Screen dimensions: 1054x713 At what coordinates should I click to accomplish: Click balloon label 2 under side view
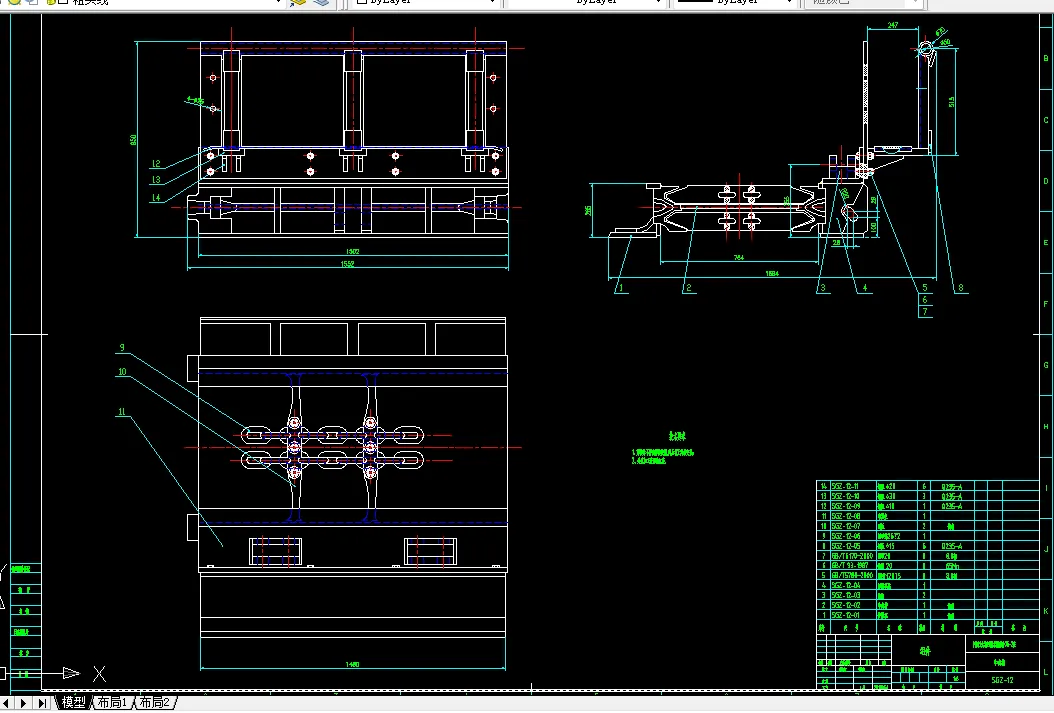coord(688,288)
